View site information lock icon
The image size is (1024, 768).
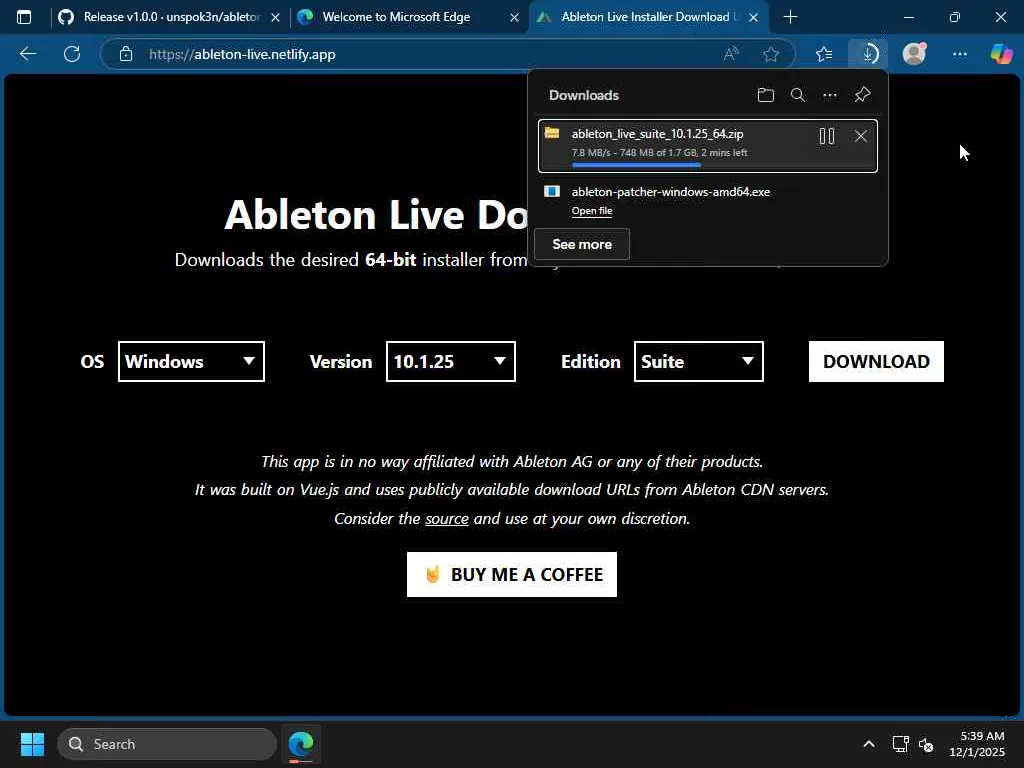click(x=126, y=54)
